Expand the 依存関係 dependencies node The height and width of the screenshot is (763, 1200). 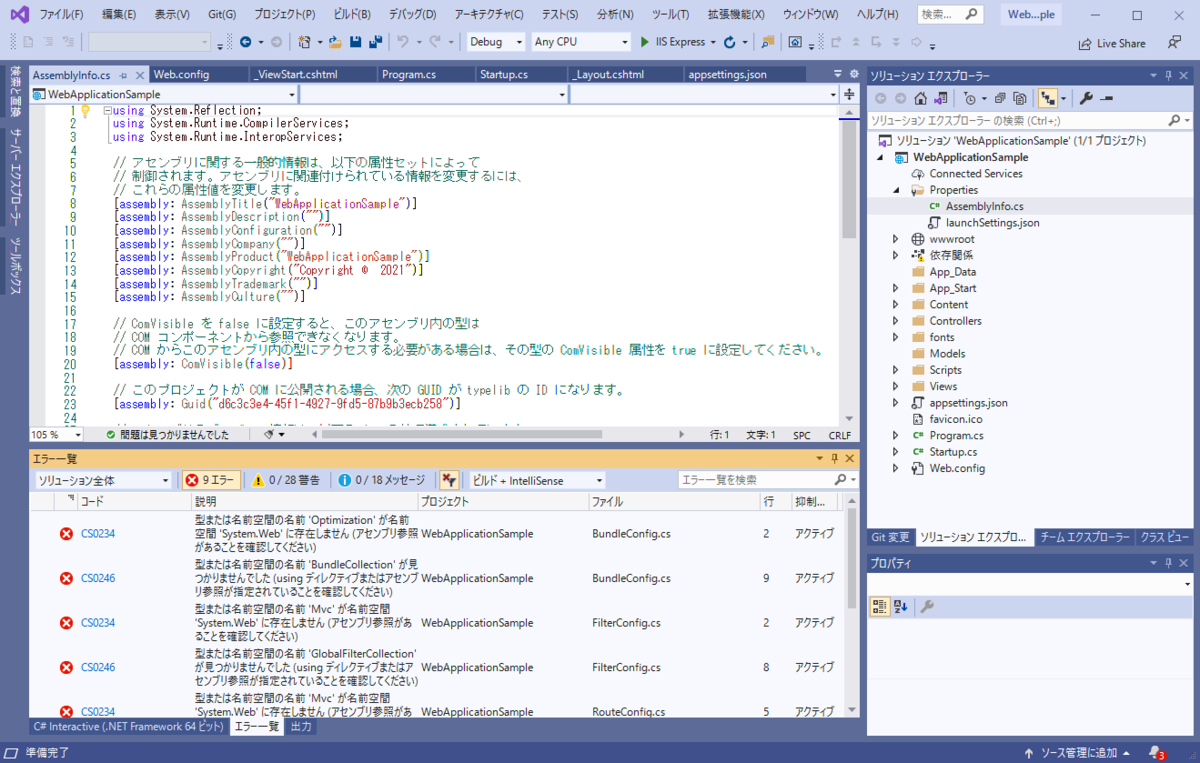896,255
